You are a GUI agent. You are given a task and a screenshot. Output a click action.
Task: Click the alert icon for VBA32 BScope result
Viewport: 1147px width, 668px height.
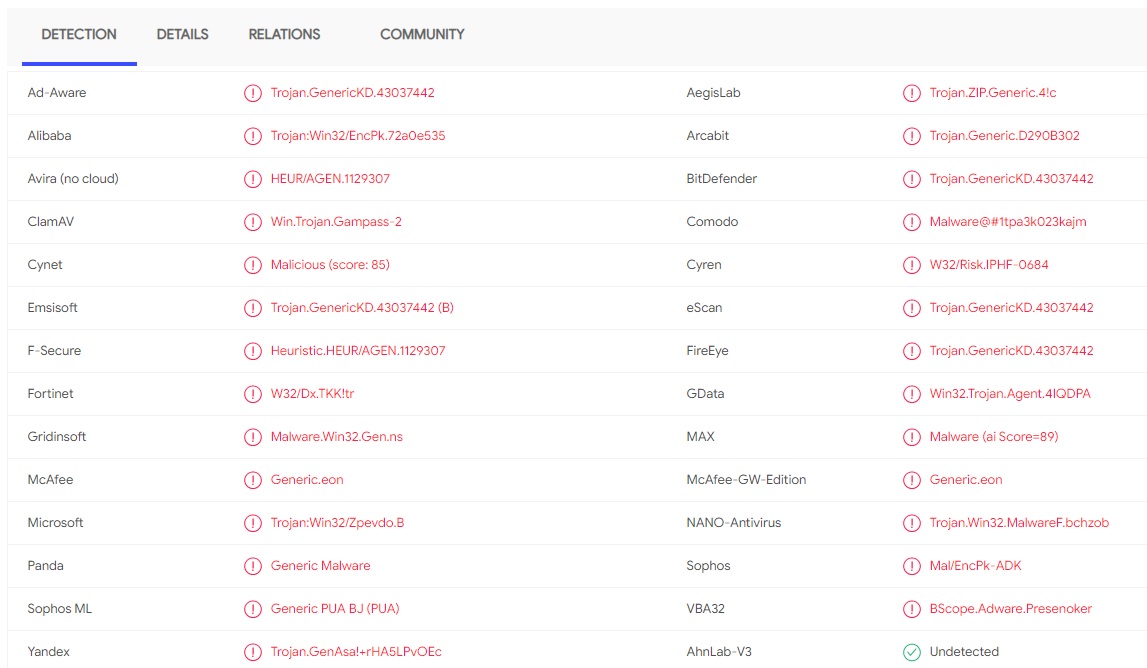coord(911,609)
